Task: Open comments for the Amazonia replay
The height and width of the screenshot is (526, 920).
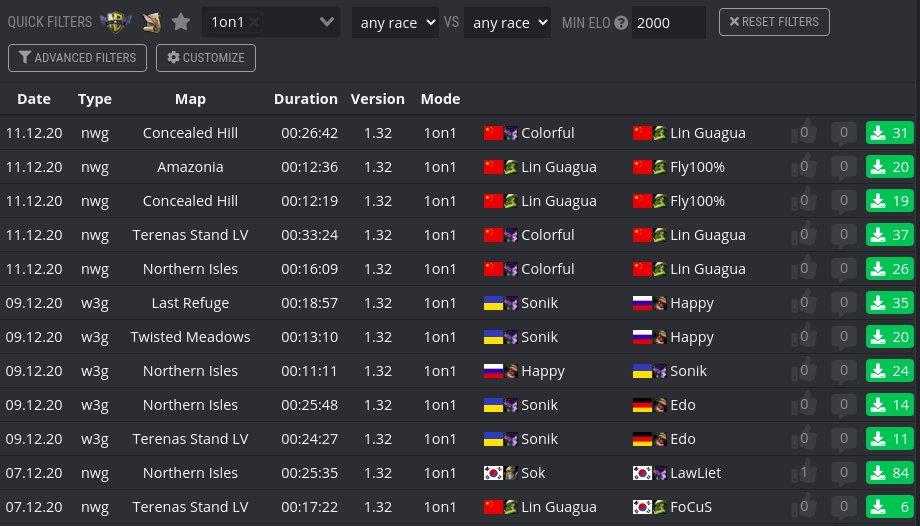Action: (844, 167)
